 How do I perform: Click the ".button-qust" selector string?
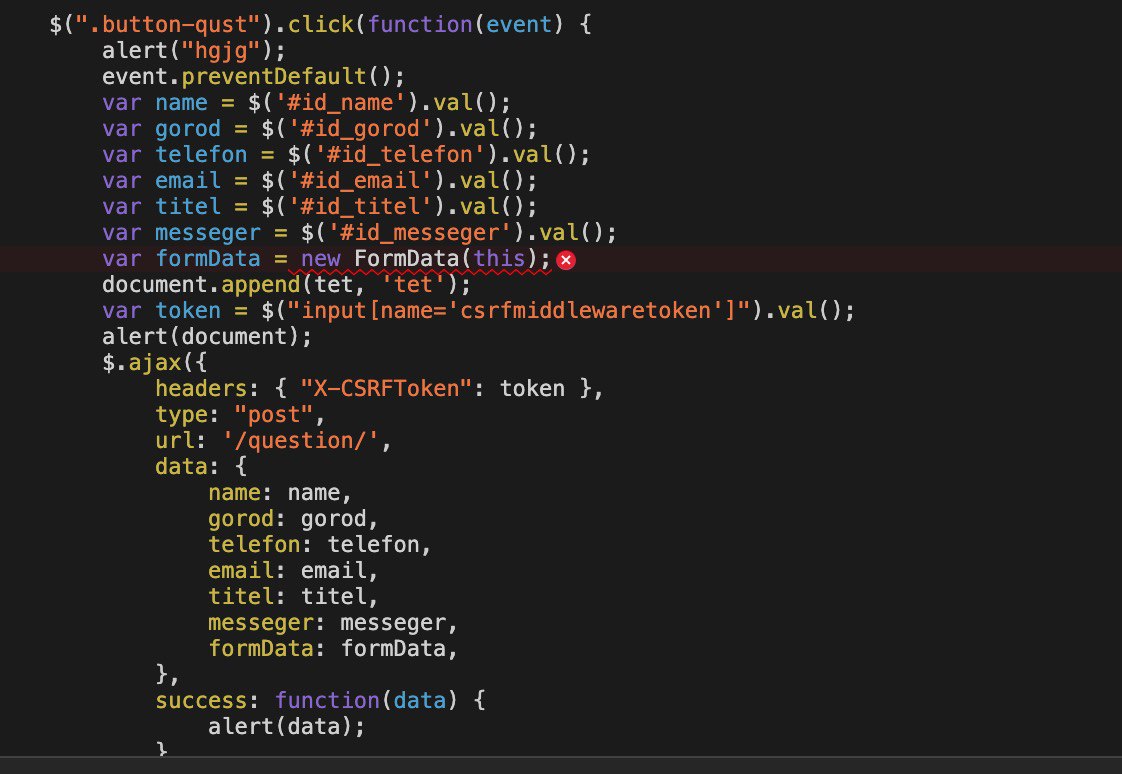coord(168,24)
